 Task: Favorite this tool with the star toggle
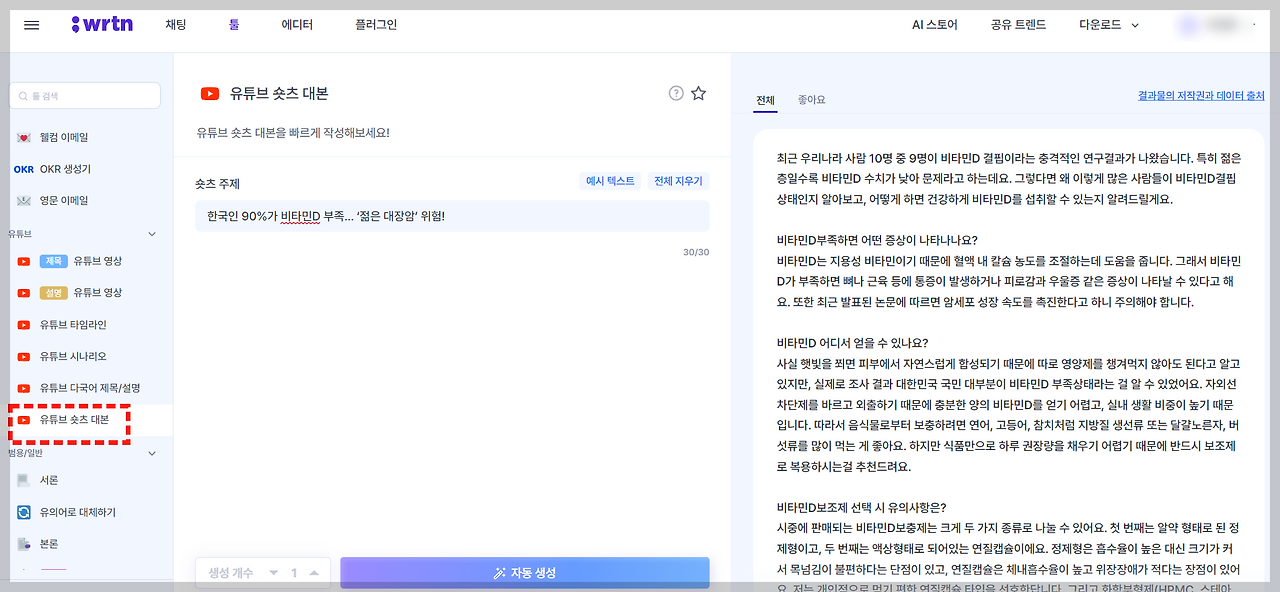click(x=698, y=92)
